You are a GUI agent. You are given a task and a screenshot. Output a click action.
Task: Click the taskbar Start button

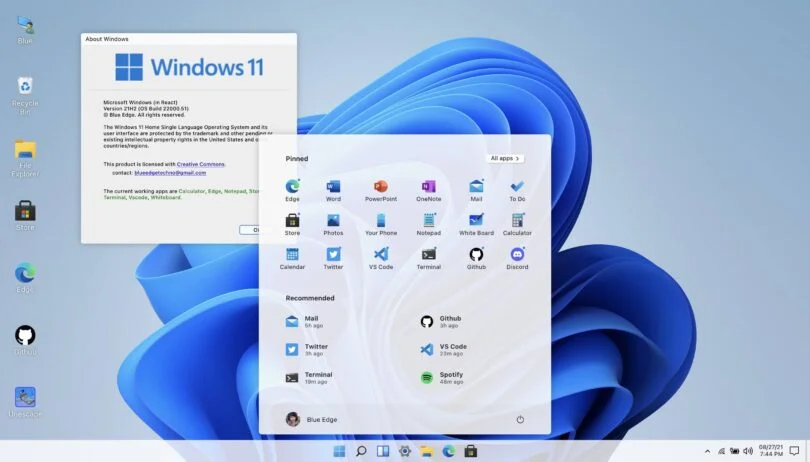tap(339, 451)
